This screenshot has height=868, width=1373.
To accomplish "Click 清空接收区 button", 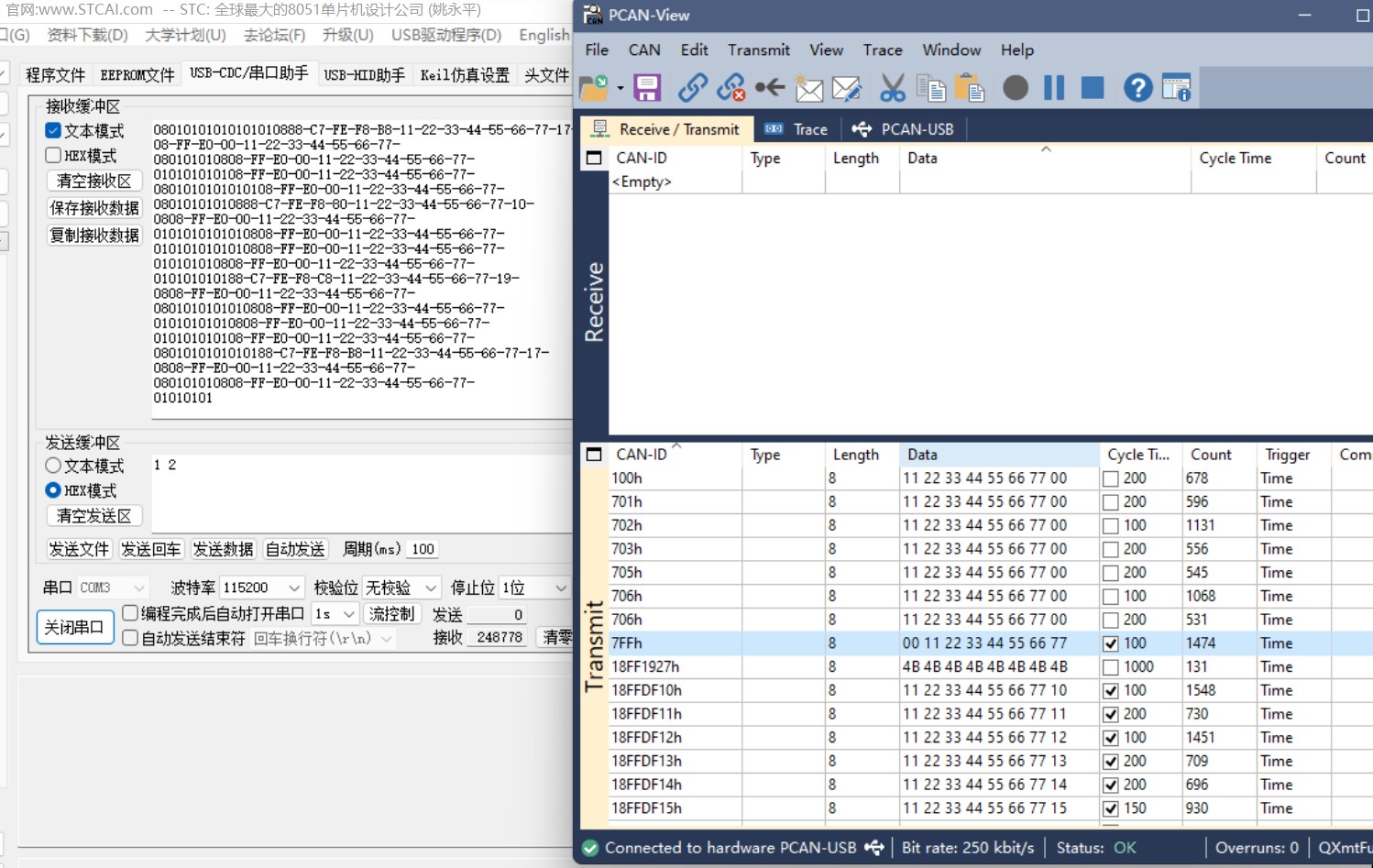I will tap(94, 181).
